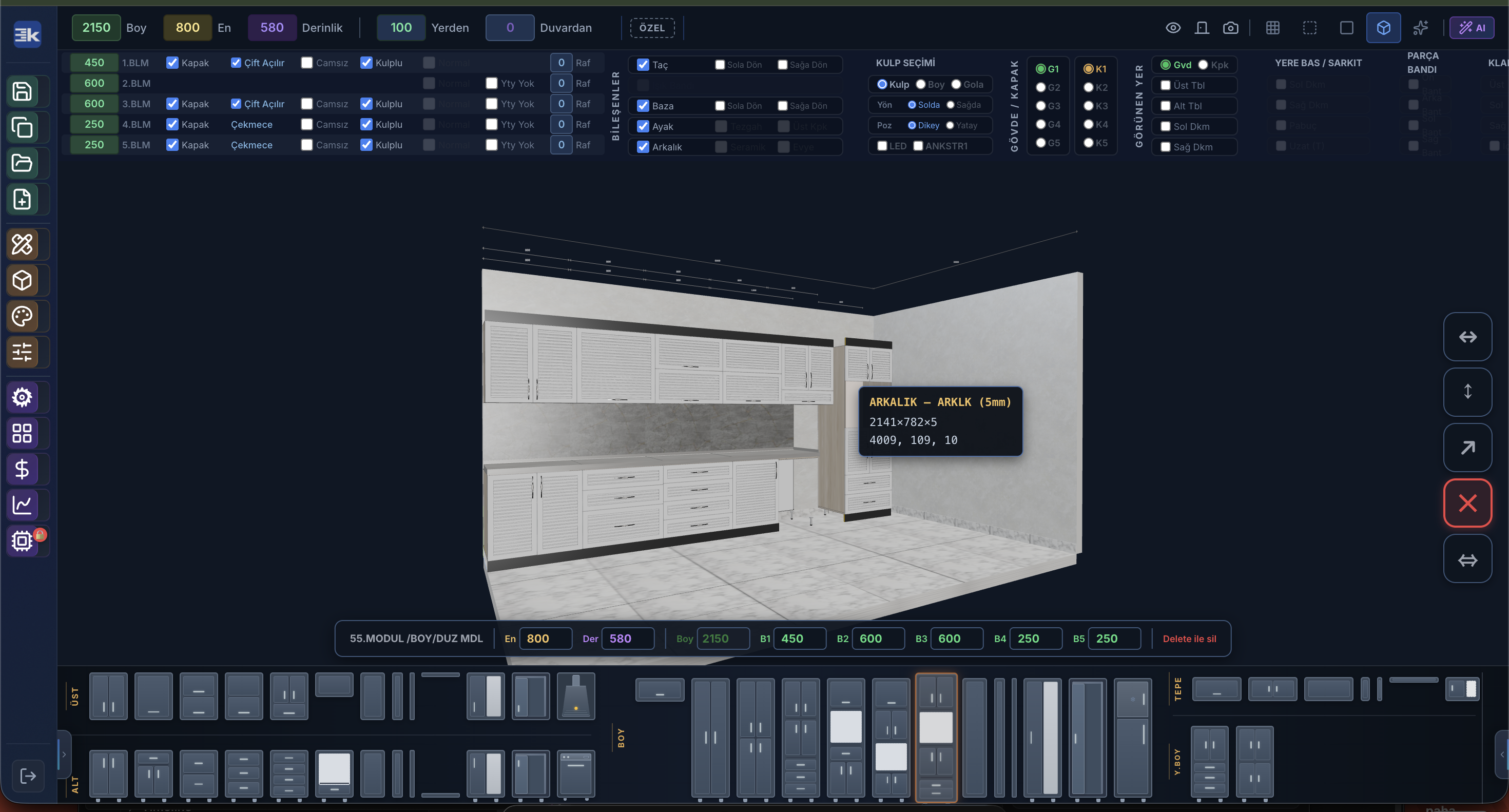Open the color palette tool in sidebar

pos(22,316)
